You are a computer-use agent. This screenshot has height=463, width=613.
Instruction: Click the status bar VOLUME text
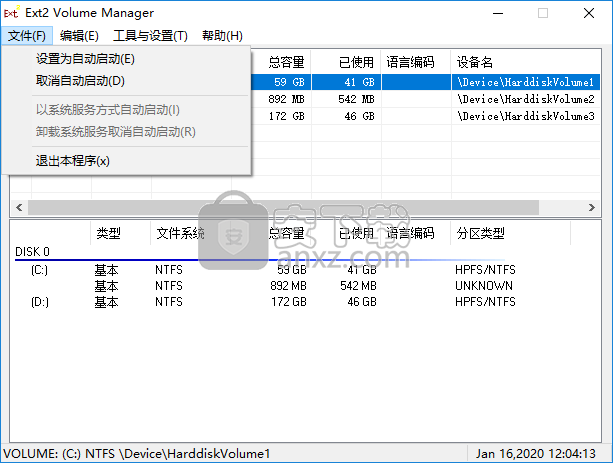pyautogui.click(x=137, y=454)
